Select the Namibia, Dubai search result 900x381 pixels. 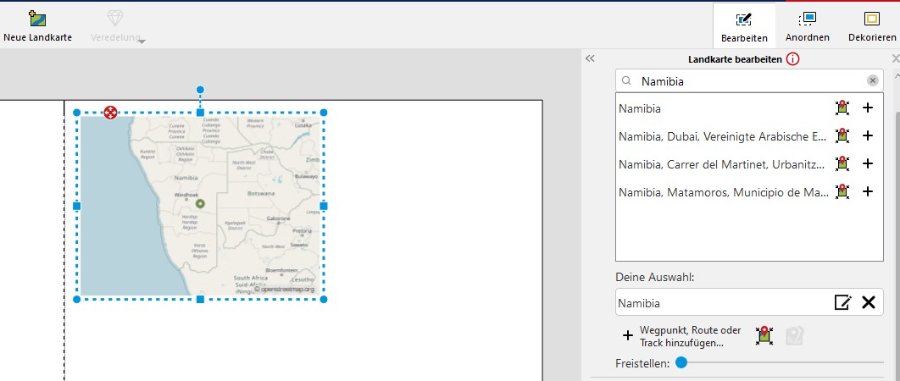(x=723, y=136)
